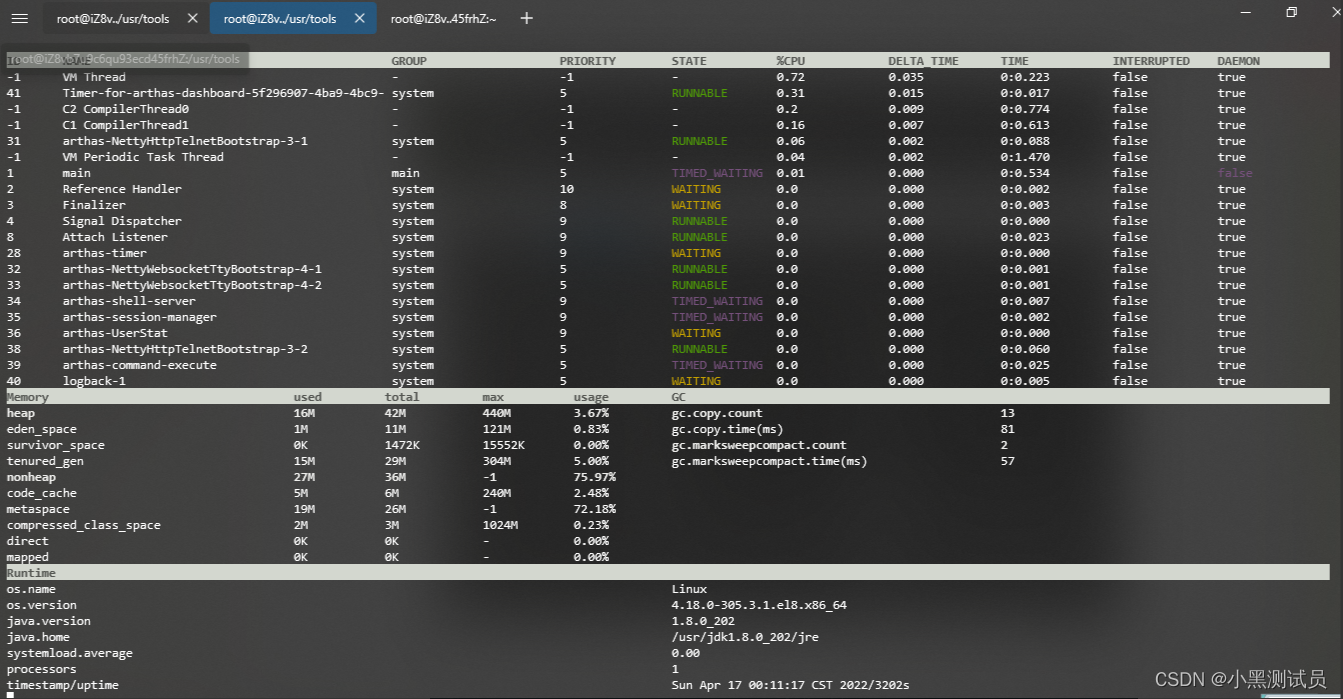Click nonheap usage value 75.97%
The height and width of the screenshot is (699, 1343).
point(595,477)
